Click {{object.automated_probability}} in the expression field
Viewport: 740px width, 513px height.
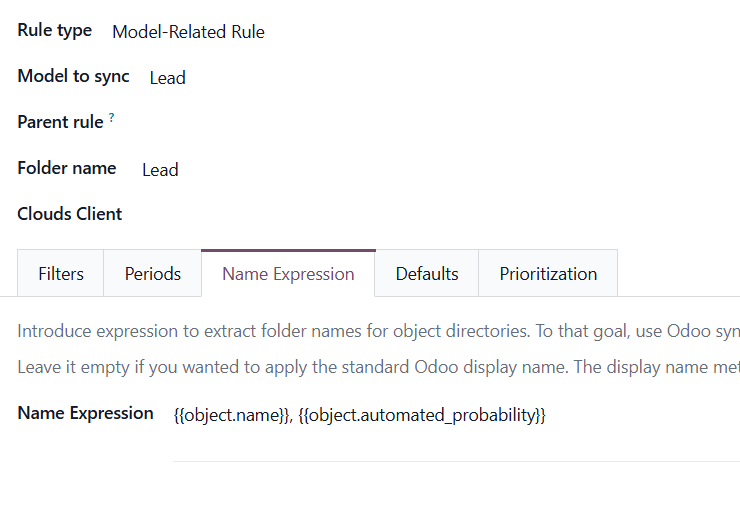point(422,415)
